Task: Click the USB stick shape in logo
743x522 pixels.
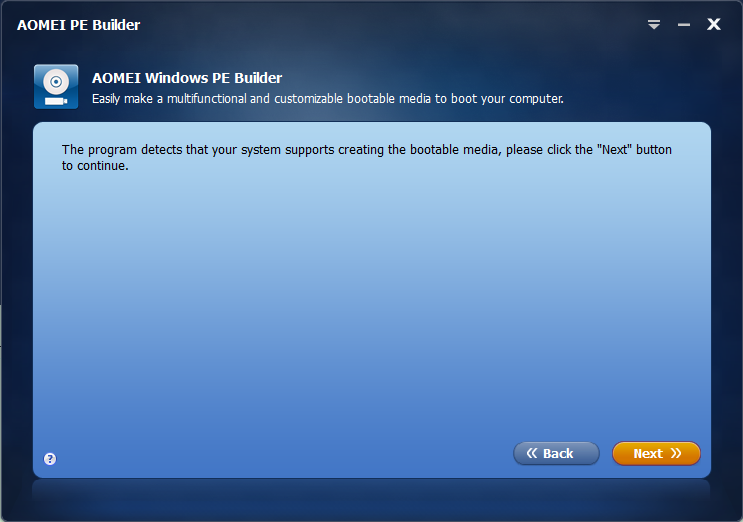Action: click(56, 101)
